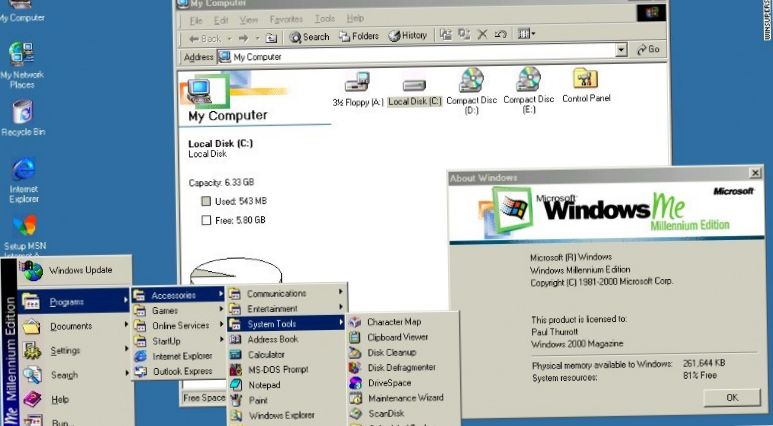Open the Back button history dropdown arrow
The height and width of the screenshot is (426, 773).
coord(229,38)
